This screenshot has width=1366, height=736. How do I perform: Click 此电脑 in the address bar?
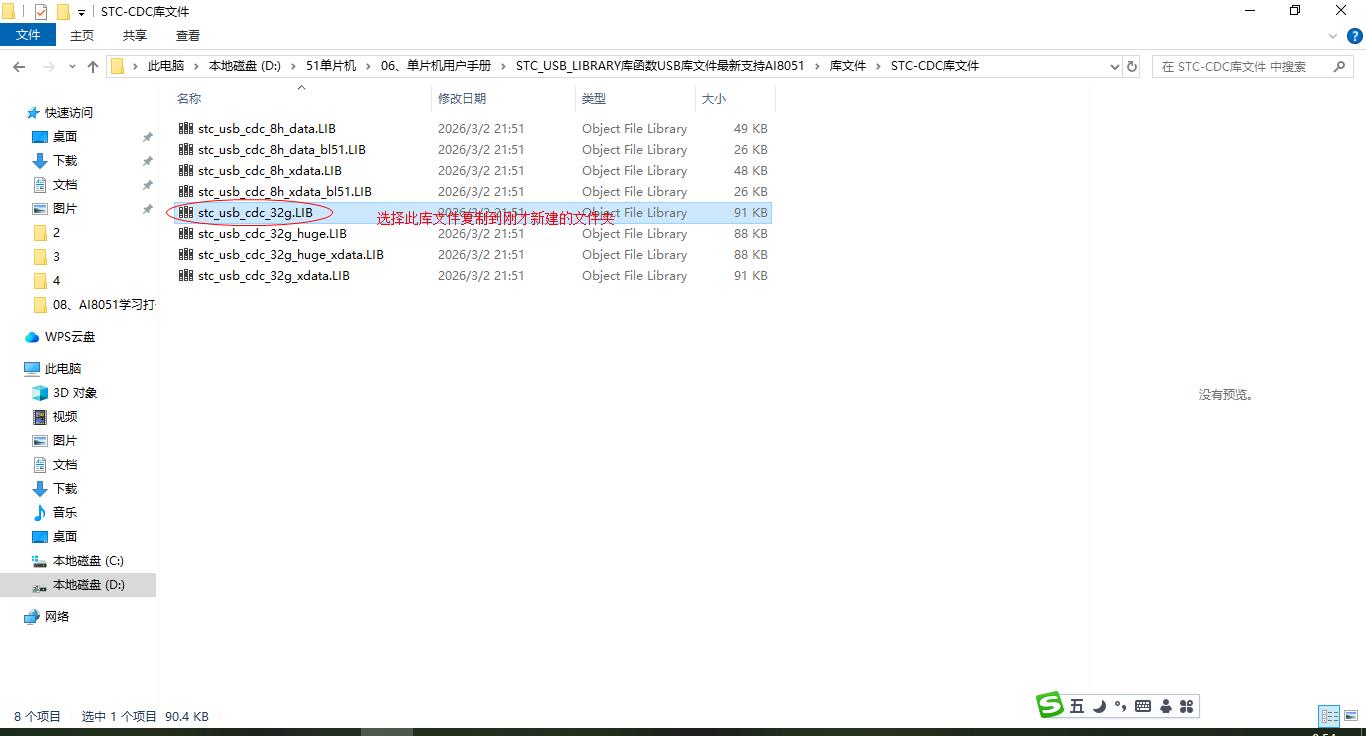(166, 66)
